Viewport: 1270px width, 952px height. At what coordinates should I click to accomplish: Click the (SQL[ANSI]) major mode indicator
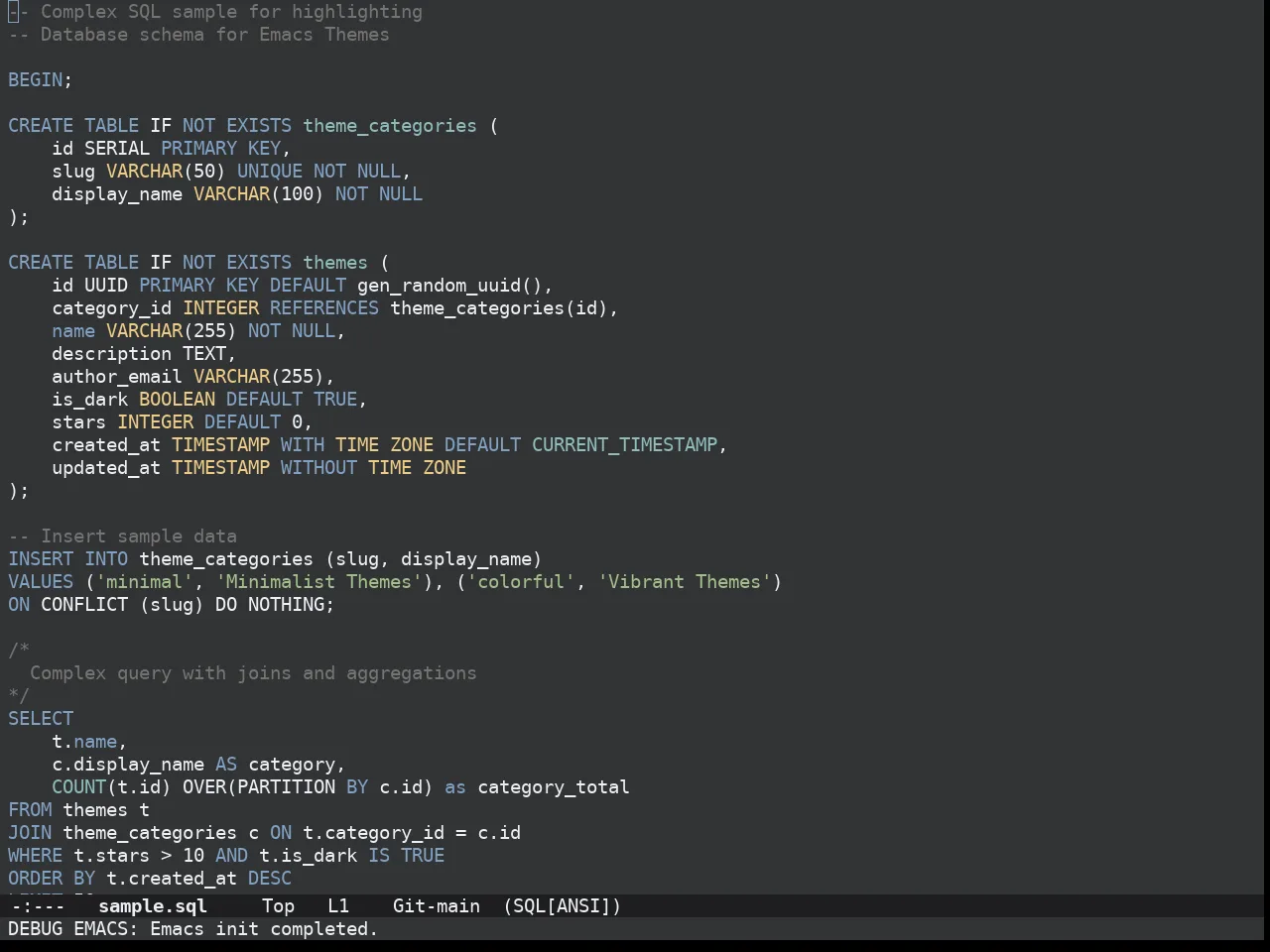pos(562,905)
